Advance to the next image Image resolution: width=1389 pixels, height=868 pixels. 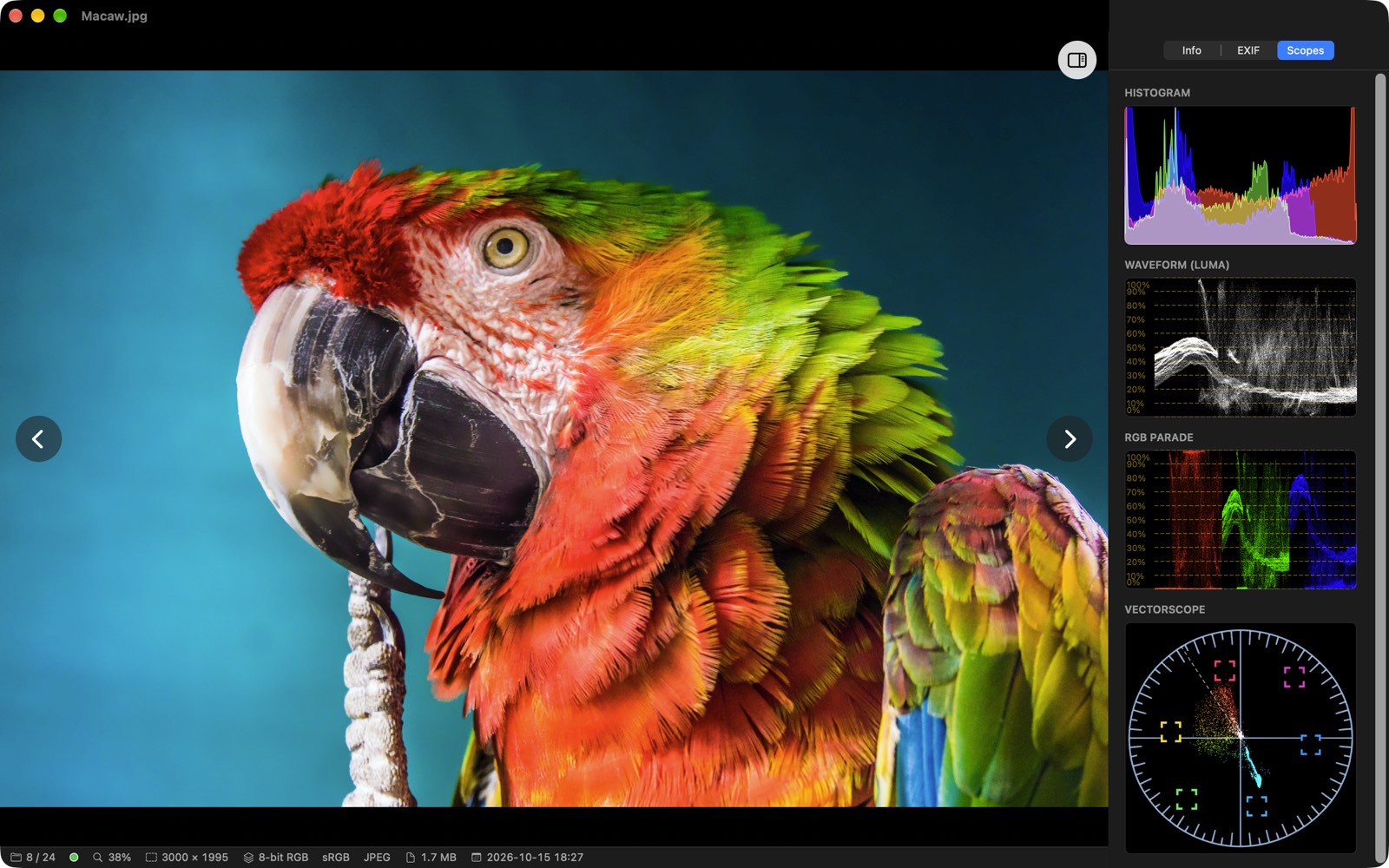point(1070,439)
